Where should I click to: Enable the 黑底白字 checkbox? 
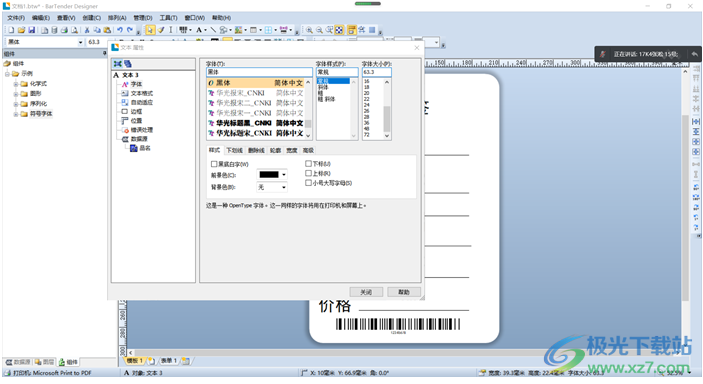(214, 164)
